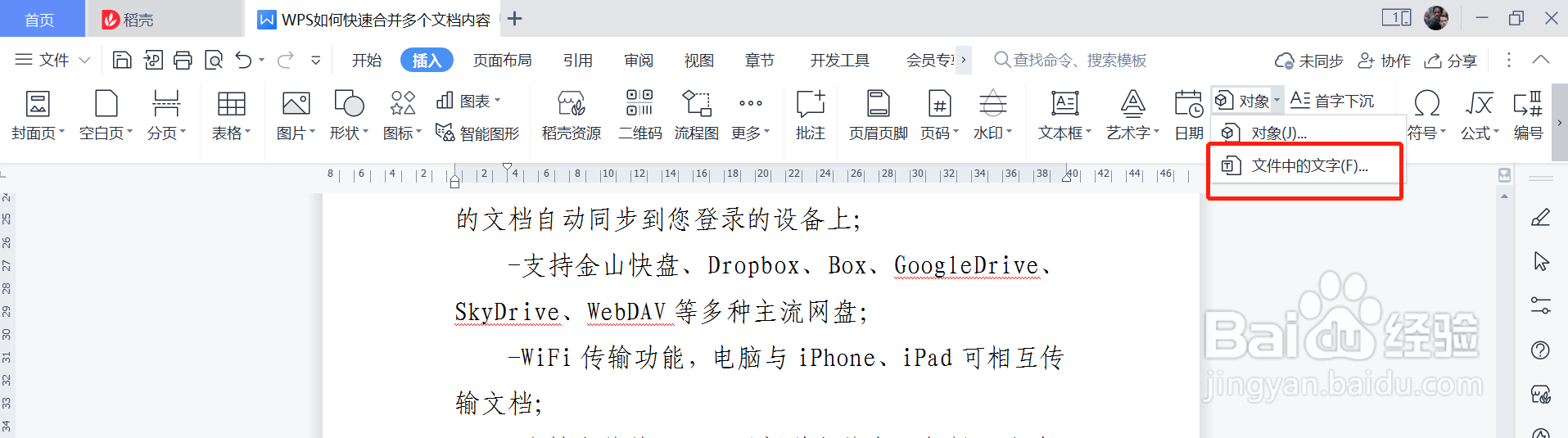Insert a Cover Page (封面页)
This screenshot has width=1568, height=438.
(x=38, y=115)
